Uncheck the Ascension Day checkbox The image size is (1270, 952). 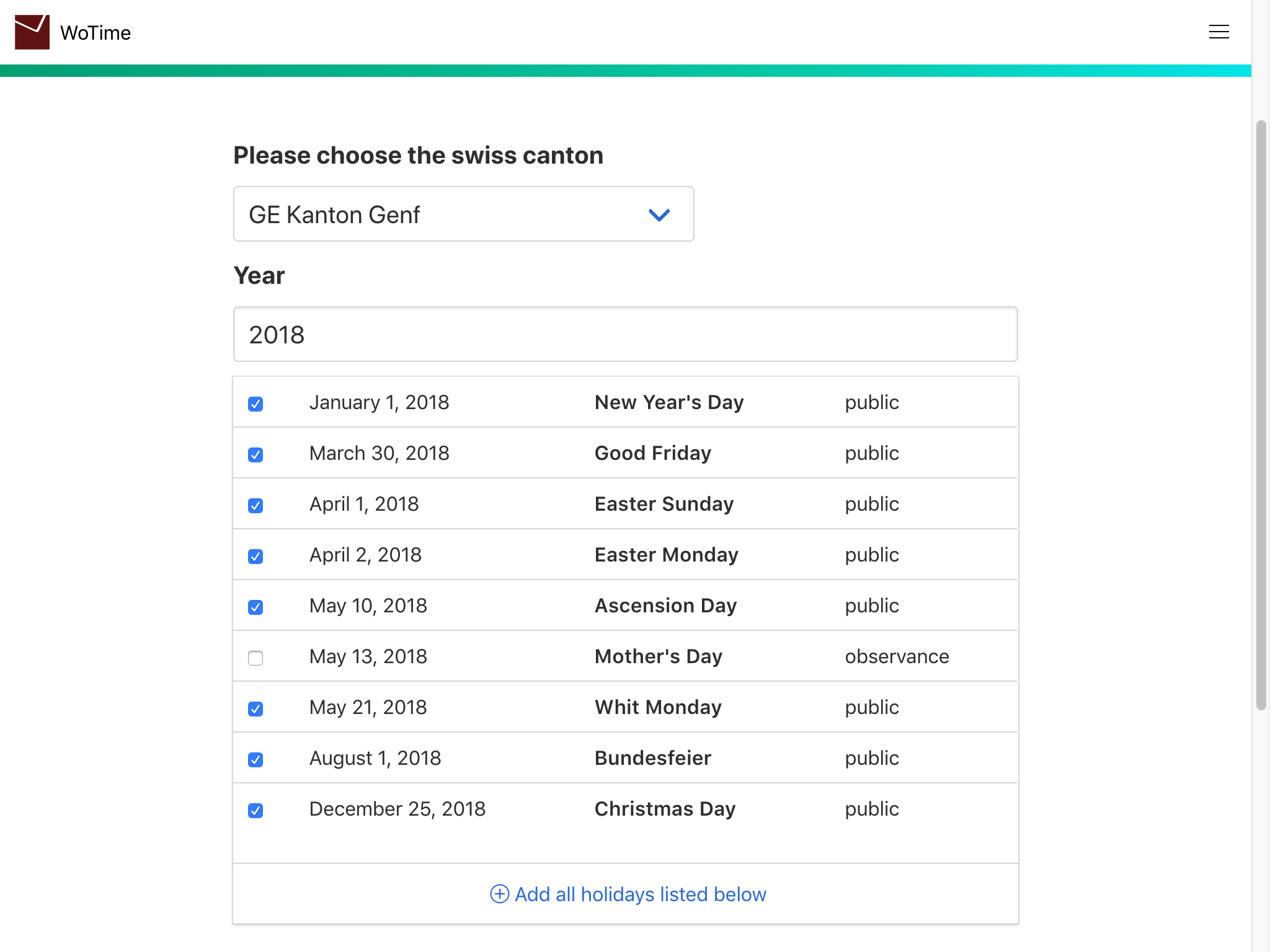[x=255, y=607]
